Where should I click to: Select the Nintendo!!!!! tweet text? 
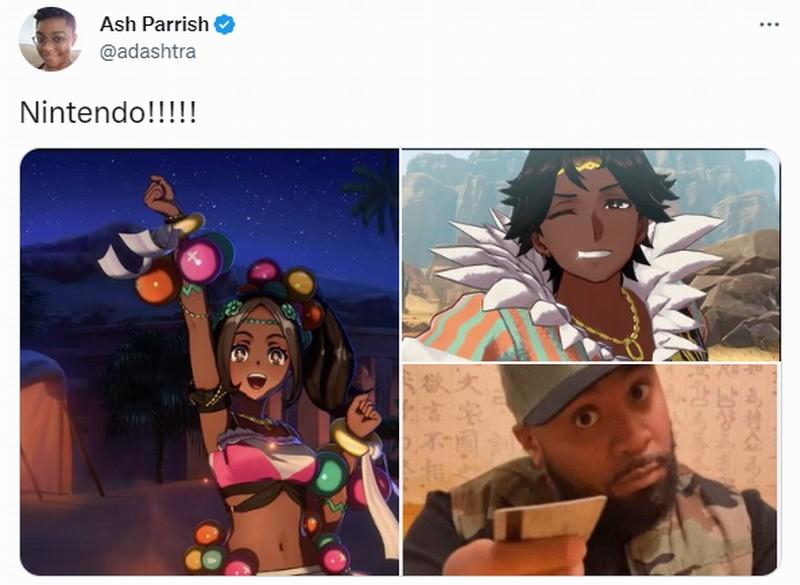point(108,112)
